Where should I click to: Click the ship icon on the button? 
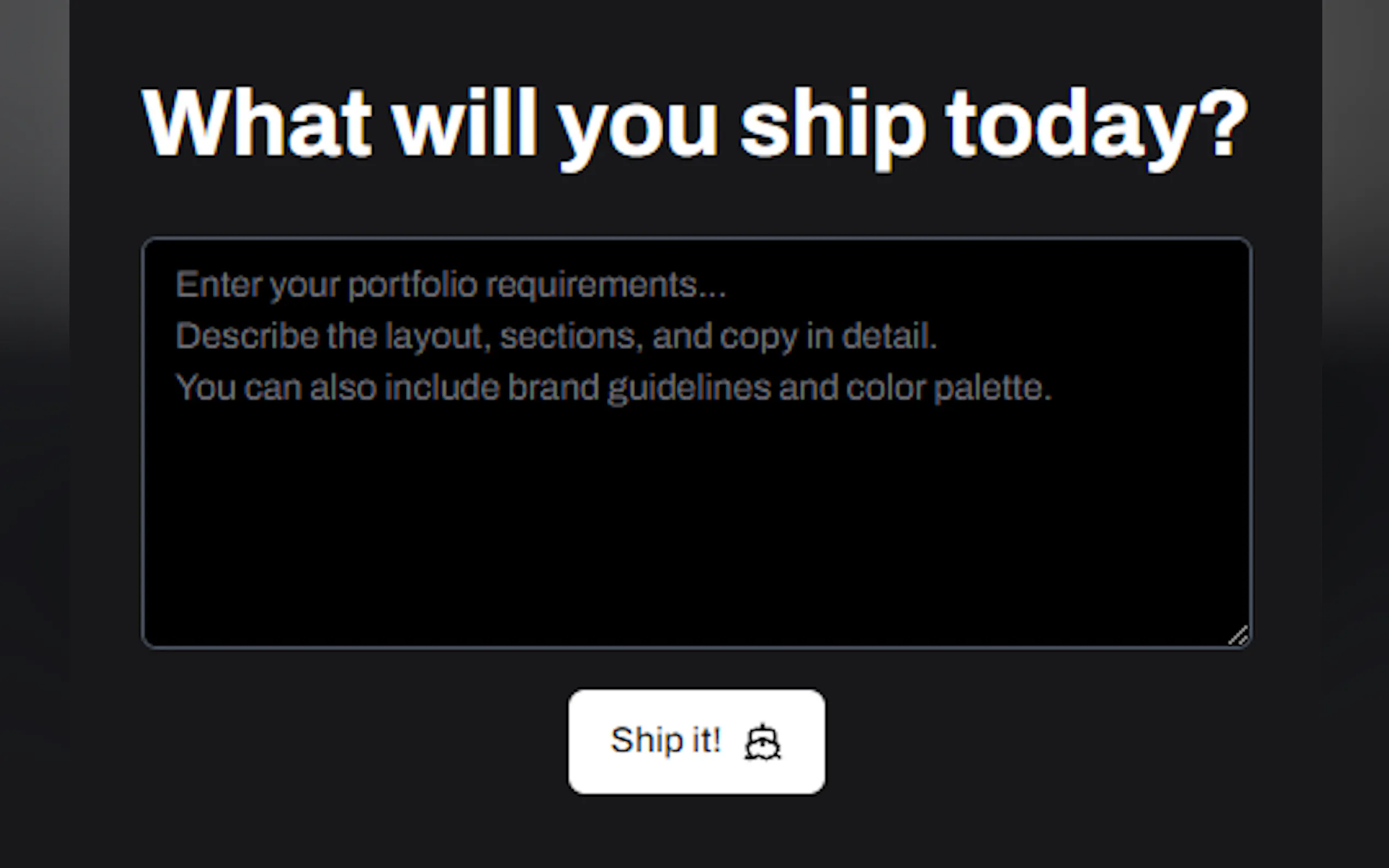point(762,742)
